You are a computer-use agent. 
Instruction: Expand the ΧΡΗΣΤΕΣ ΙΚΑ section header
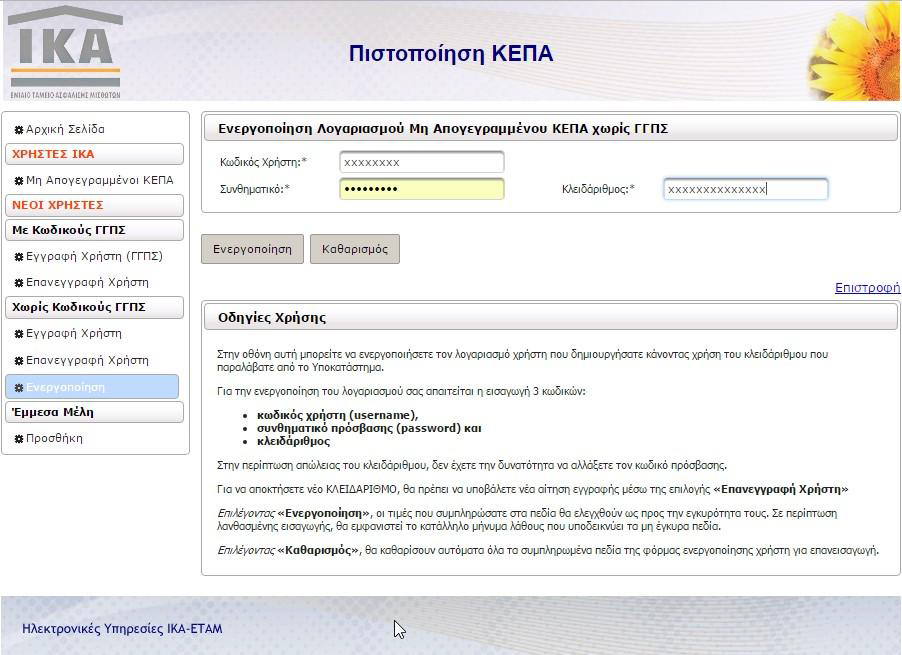click(94, 154)
